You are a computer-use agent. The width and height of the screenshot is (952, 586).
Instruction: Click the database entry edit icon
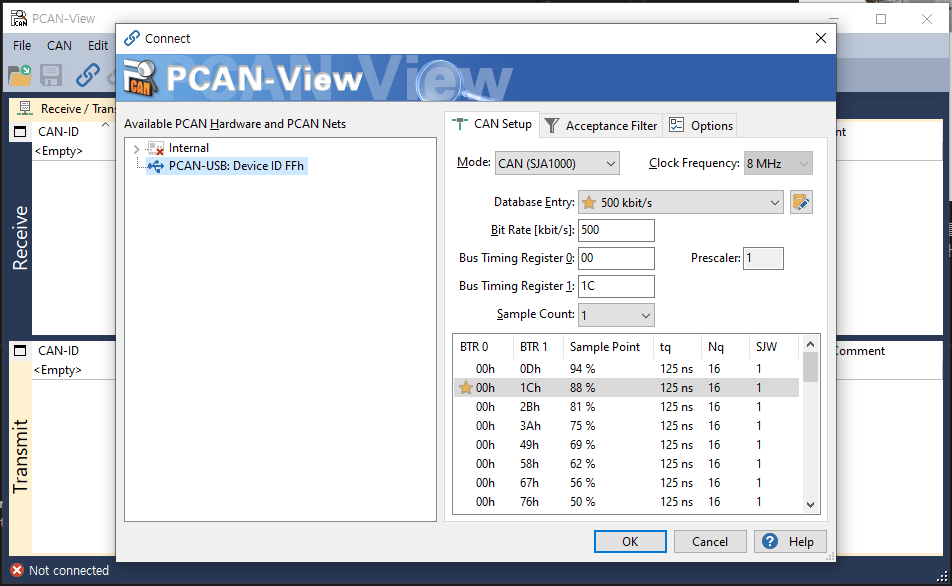point(801,202)
